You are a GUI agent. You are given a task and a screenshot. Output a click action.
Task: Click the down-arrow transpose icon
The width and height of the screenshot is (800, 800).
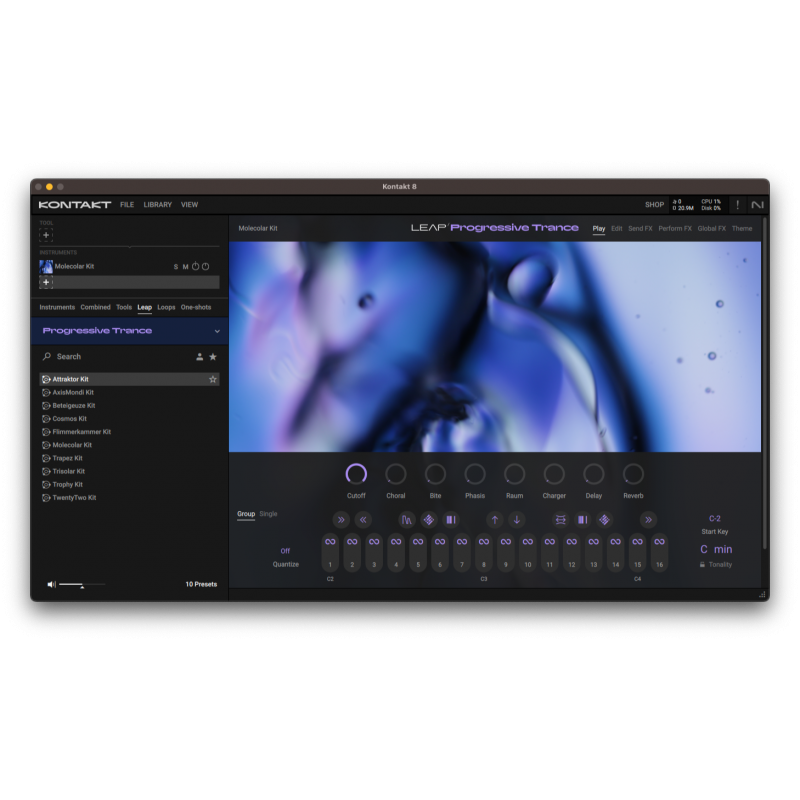[x=517, y=520]
